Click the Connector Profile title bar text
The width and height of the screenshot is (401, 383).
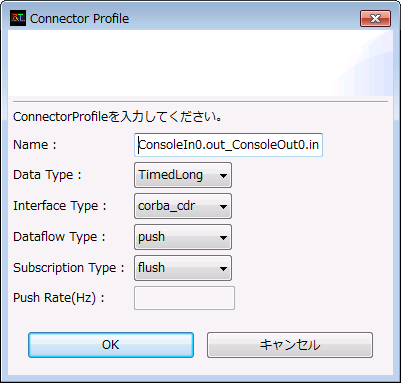tap(79, 19)
